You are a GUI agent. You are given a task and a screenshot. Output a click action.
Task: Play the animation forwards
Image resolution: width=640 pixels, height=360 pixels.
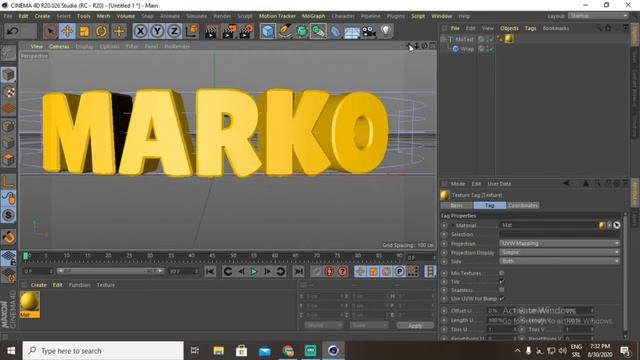[254, 271]
